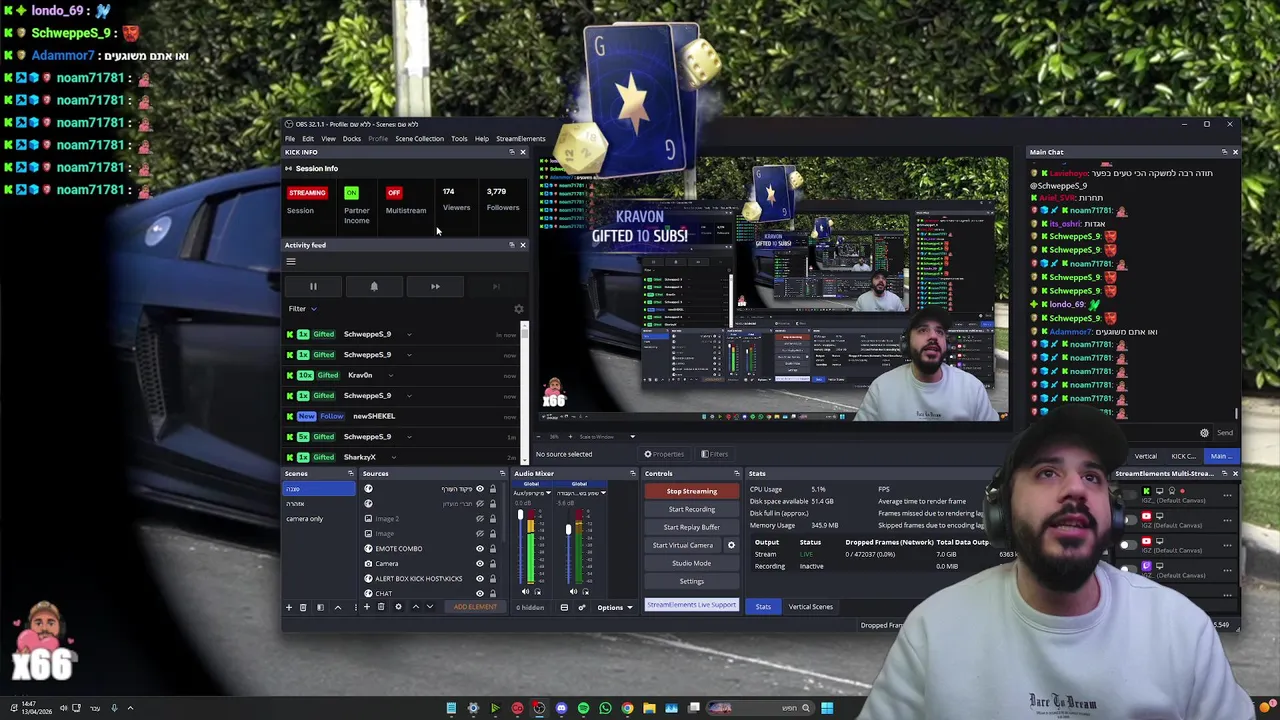Click ADD ELEMENT in Sources panel
1280x720 pixels.
click(475, 607)
